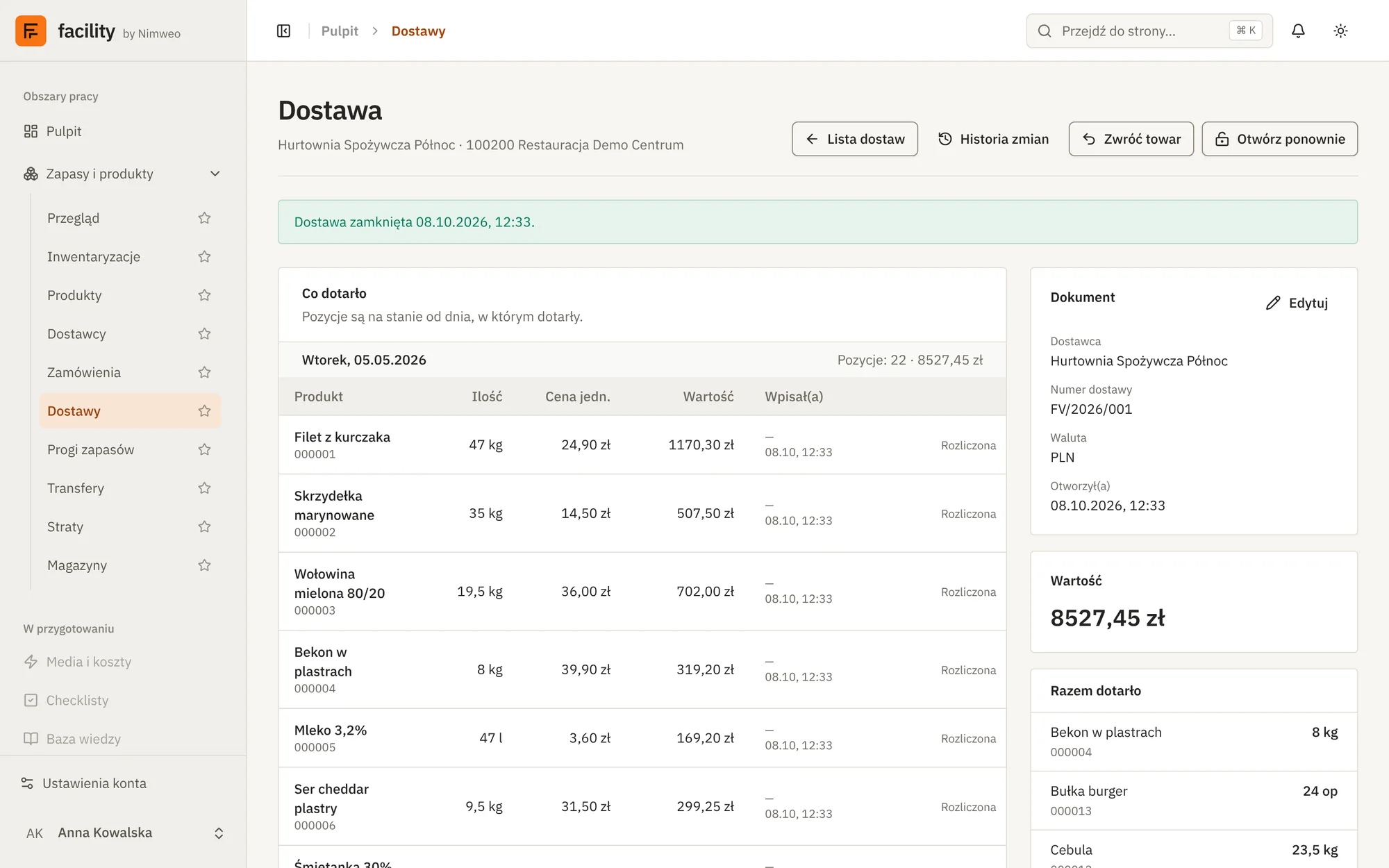1389x868 pixels.
Task: Select Filet z kurczaka row
Action: click(x=642, y=445)
